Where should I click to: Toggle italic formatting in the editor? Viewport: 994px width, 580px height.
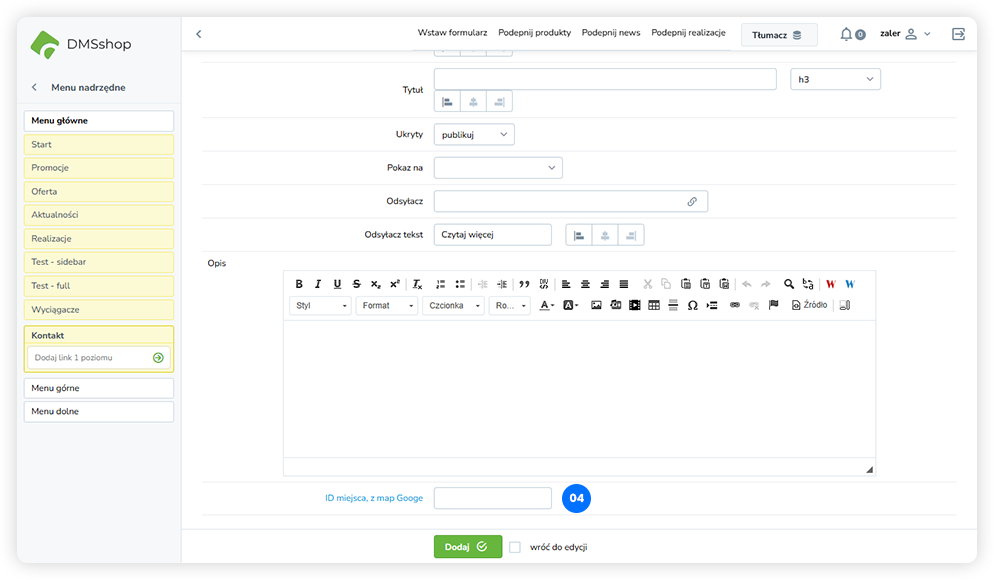tap(318, 284)
